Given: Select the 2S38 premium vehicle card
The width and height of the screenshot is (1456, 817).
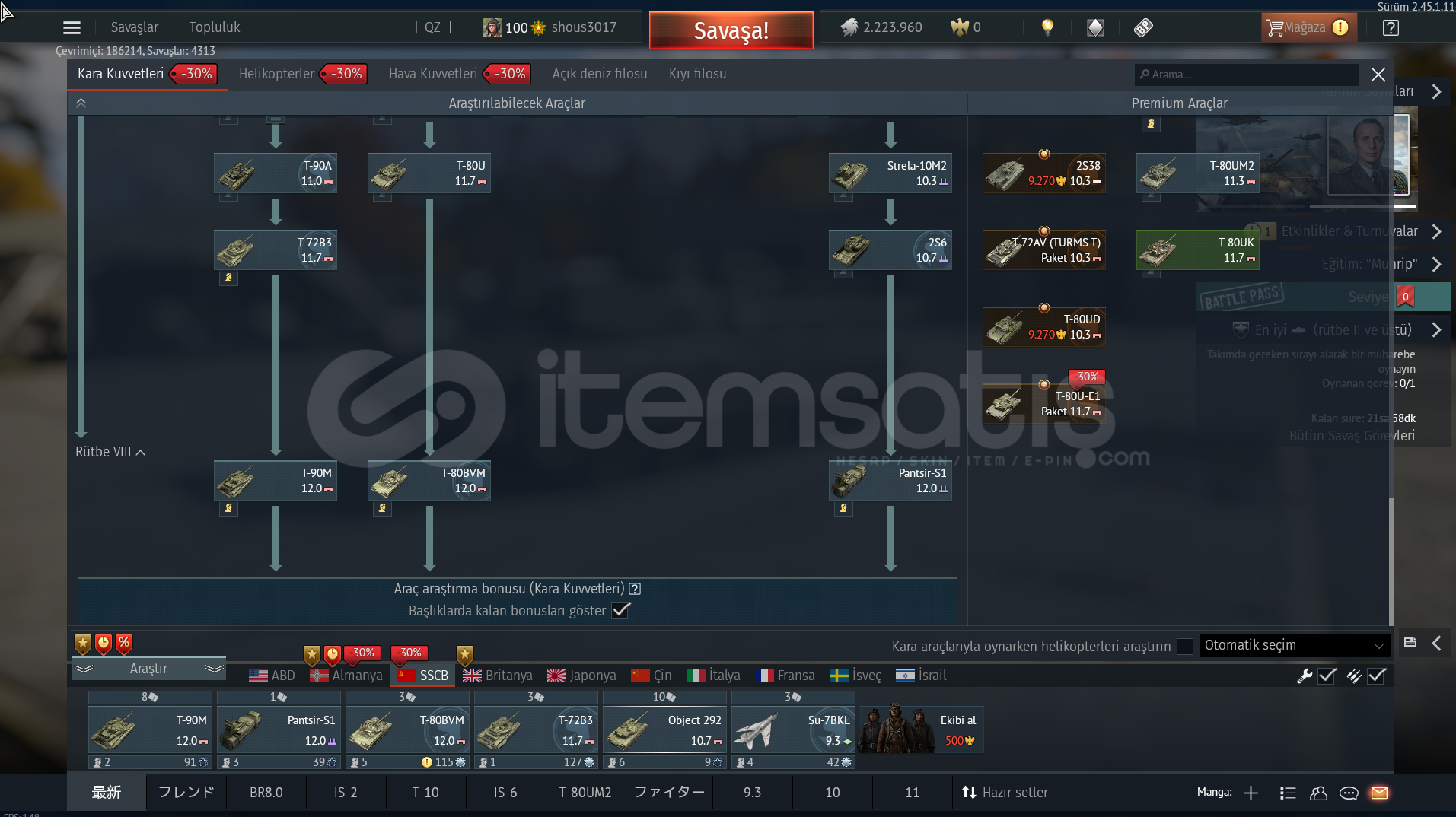Looking at the screenshot, I should 1044,173.
